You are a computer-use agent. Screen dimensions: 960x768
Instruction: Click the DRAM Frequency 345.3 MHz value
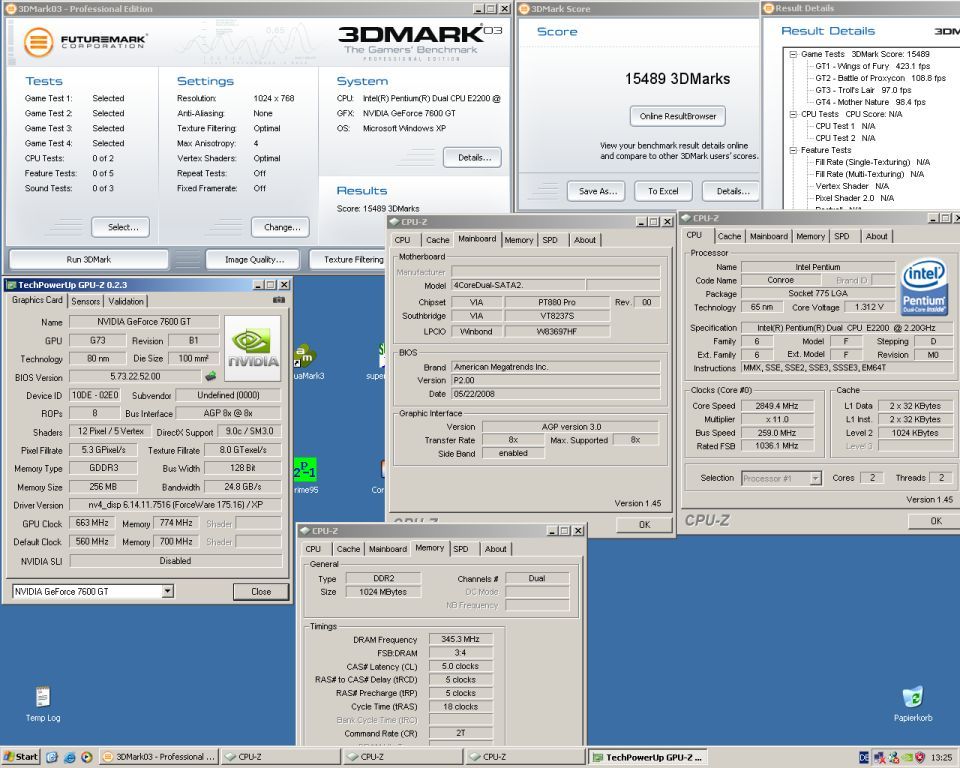(460, 639)
